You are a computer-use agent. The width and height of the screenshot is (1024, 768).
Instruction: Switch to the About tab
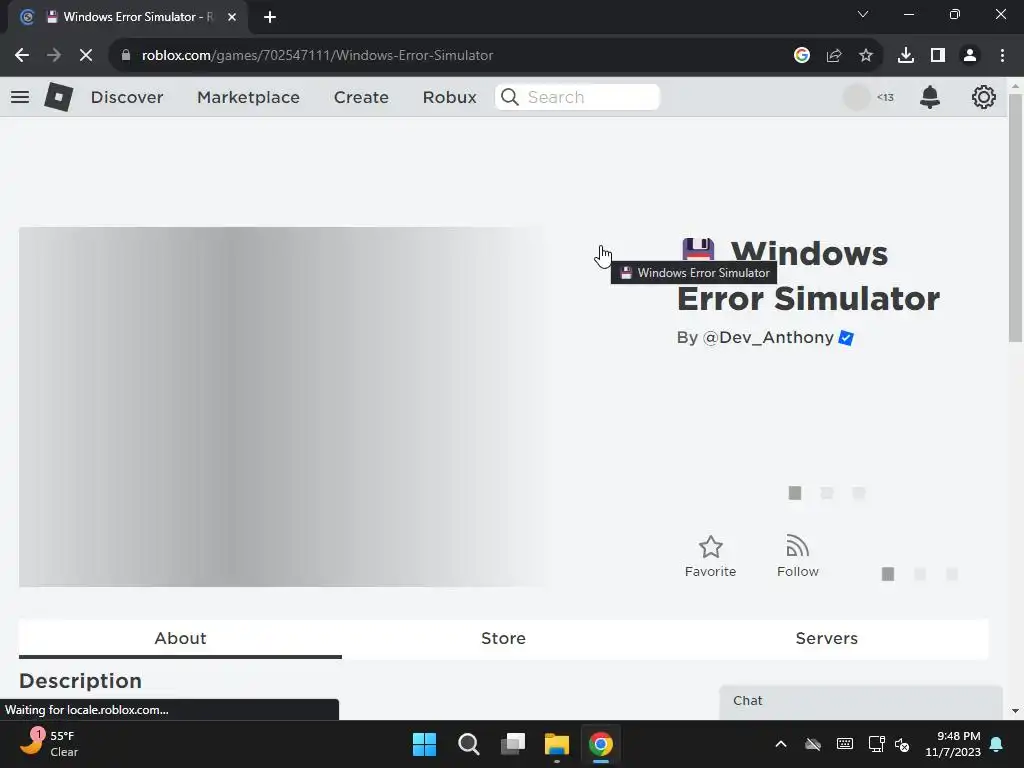click(180, 639)
